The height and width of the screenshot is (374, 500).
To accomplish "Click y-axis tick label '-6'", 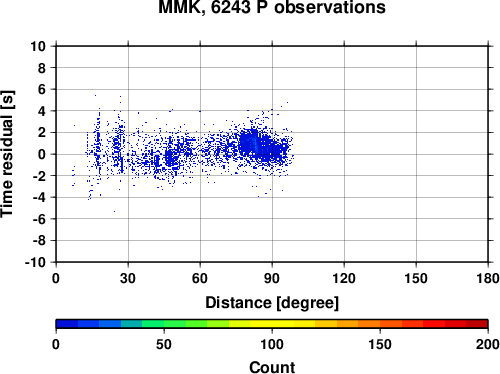I will click(39, 219).
